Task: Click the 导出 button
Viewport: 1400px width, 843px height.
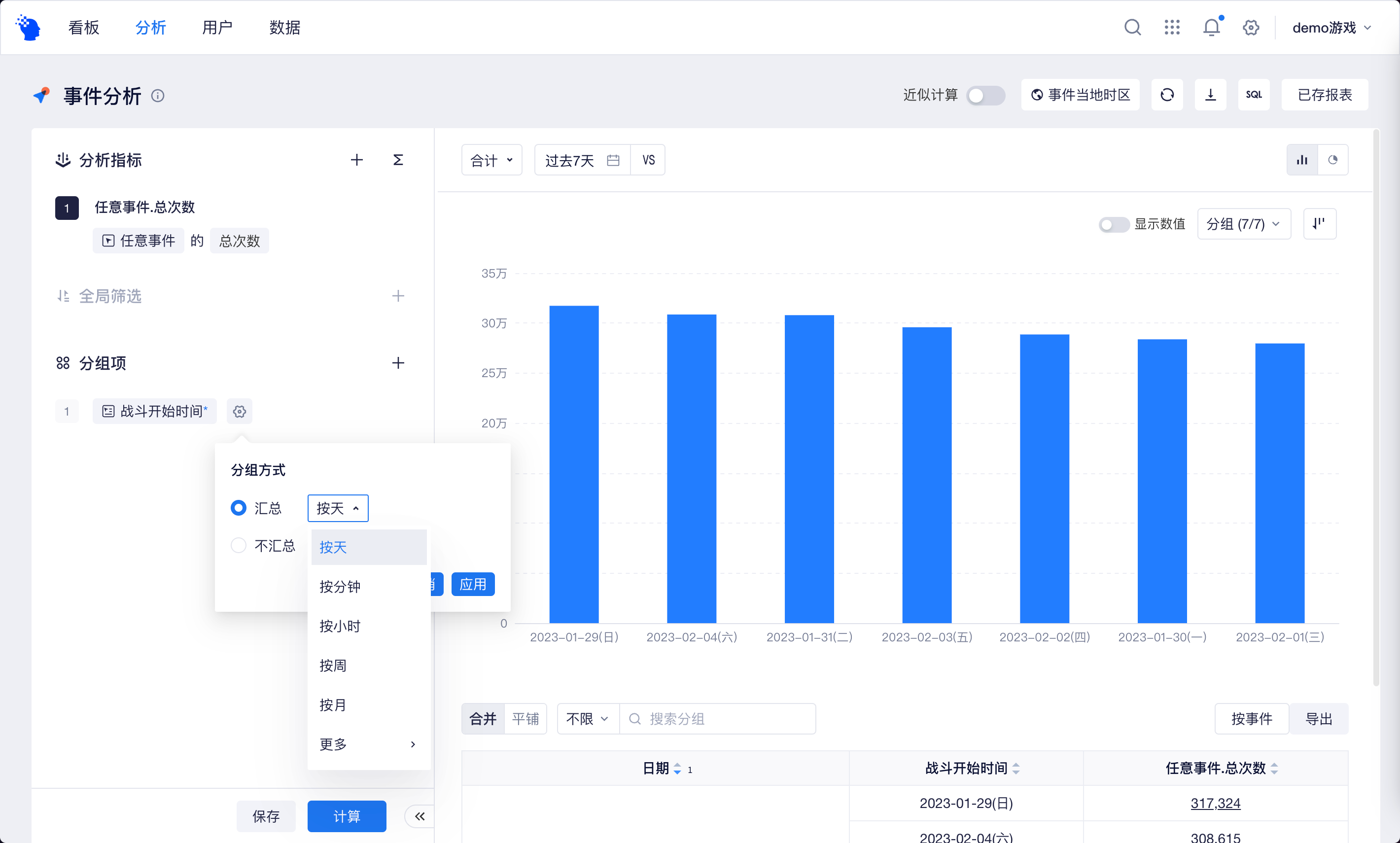Action: pyautogui.click(x=1319, y=719)
